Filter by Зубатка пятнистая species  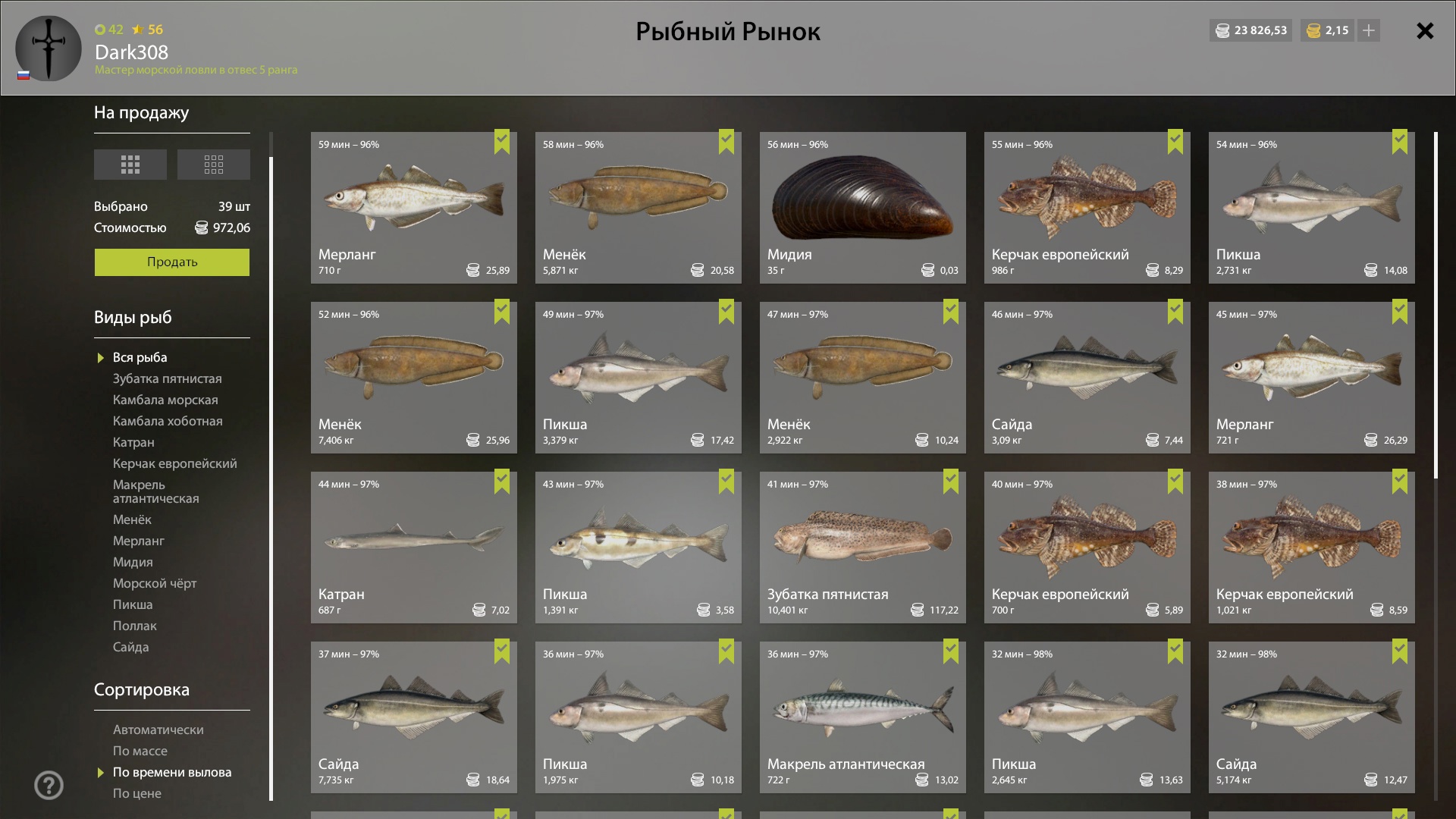(168, 378)
